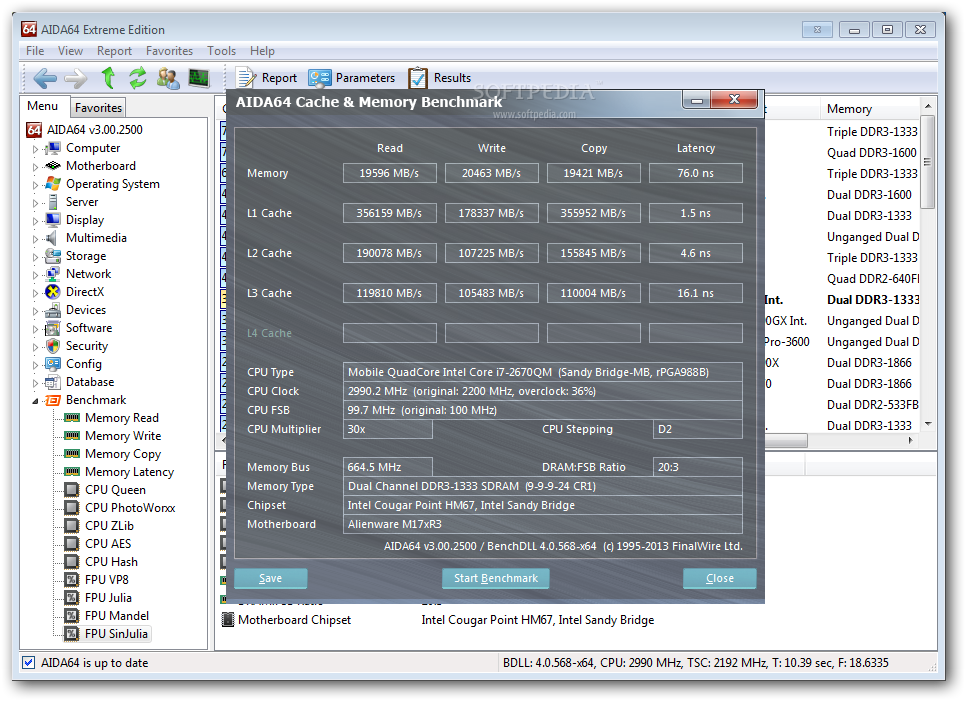966x701 pixels.
Task: Select the DirectX item in the tree
Action: click(x=84, y=292)
